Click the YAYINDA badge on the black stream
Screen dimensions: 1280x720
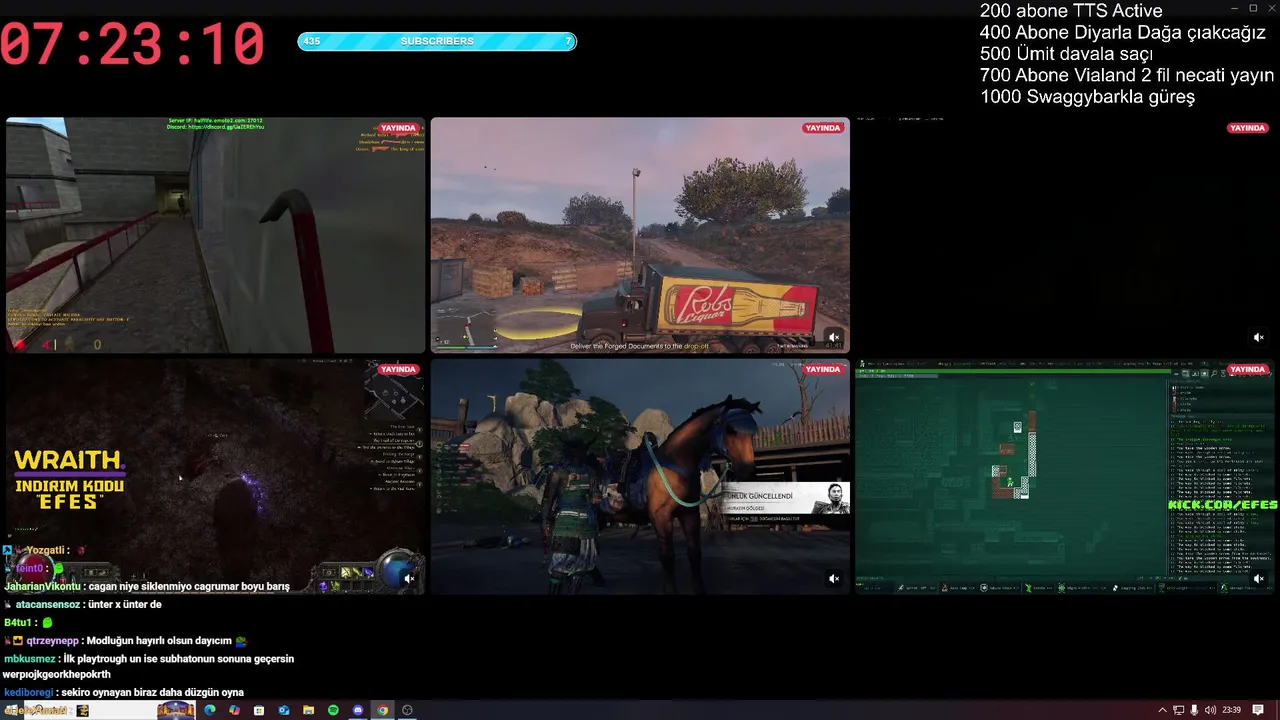(x=1248, y=128)
